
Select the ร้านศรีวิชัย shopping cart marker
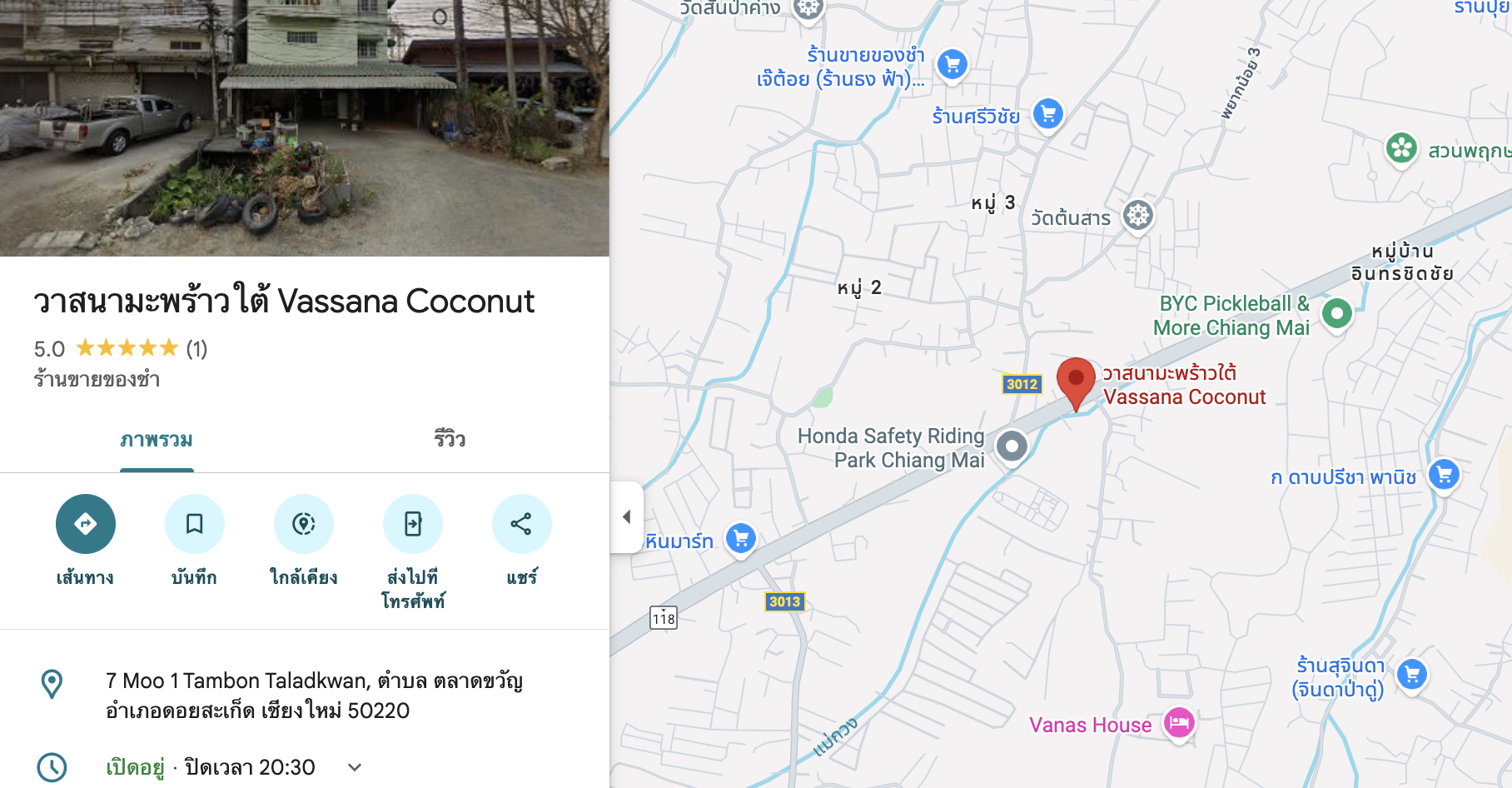pyautogui.click(x=1048, y=114)
